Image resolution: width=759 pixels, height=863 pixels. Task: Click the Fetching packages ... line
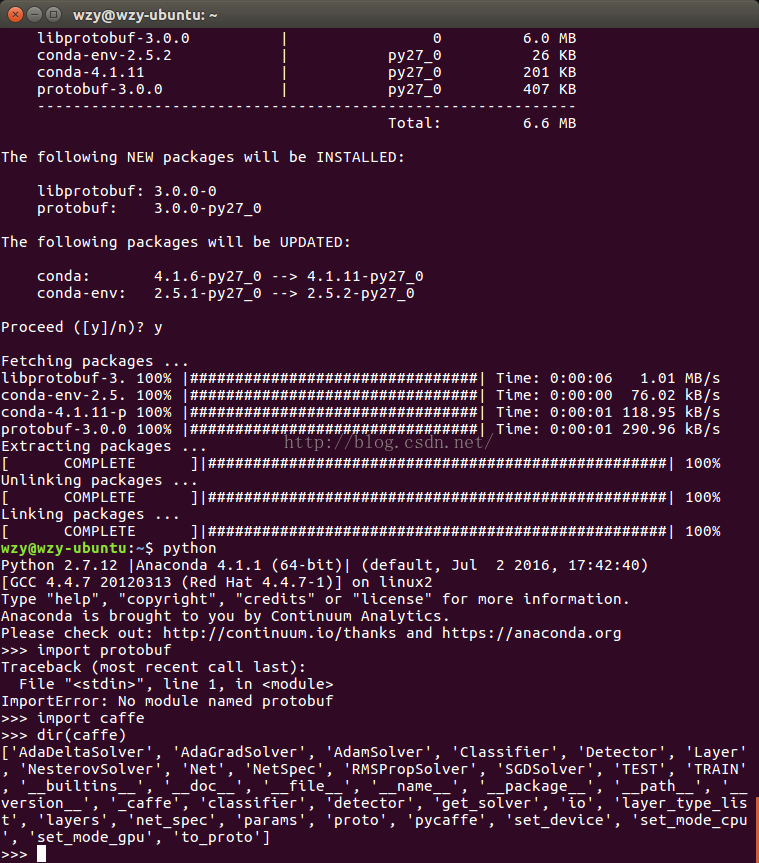click(x=95, y=361)
